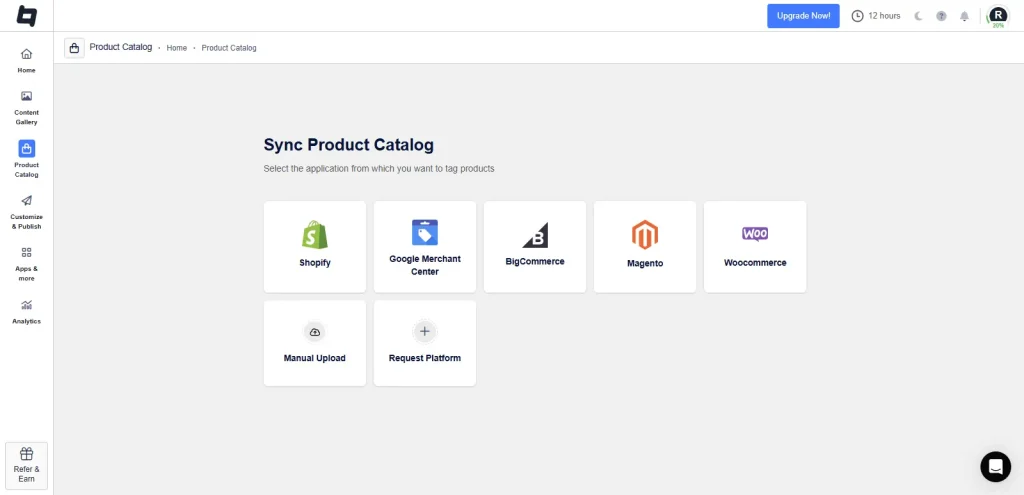Open the R profile avatar menu
The image size is (1024, 495).
998,16
